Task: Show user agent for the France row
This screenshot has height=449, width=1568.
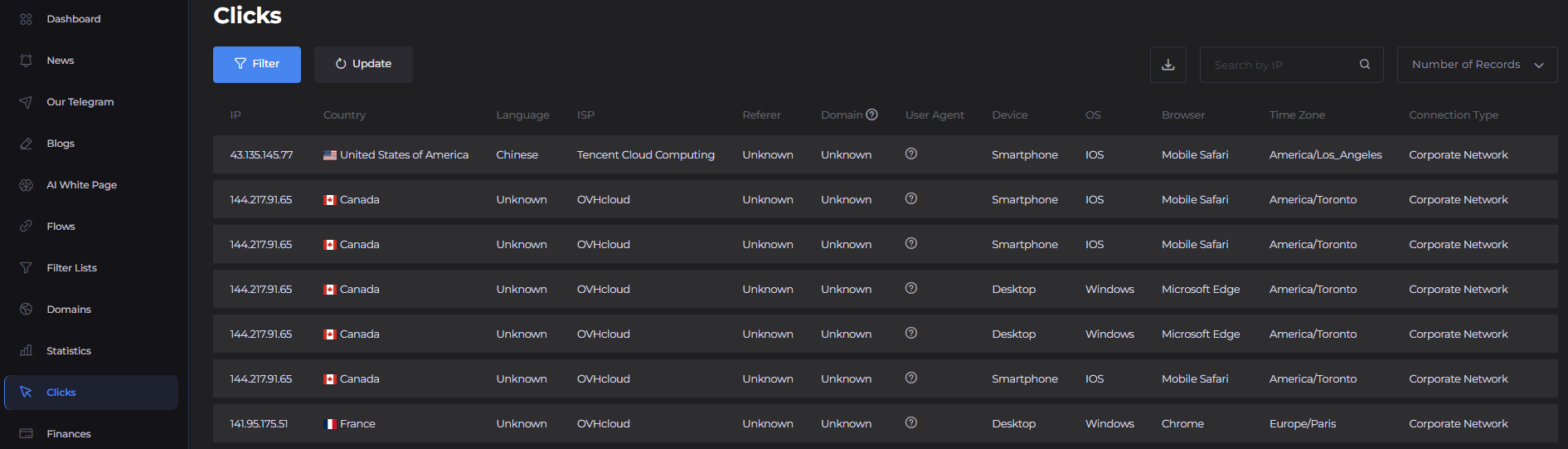Action: point(910,422)
